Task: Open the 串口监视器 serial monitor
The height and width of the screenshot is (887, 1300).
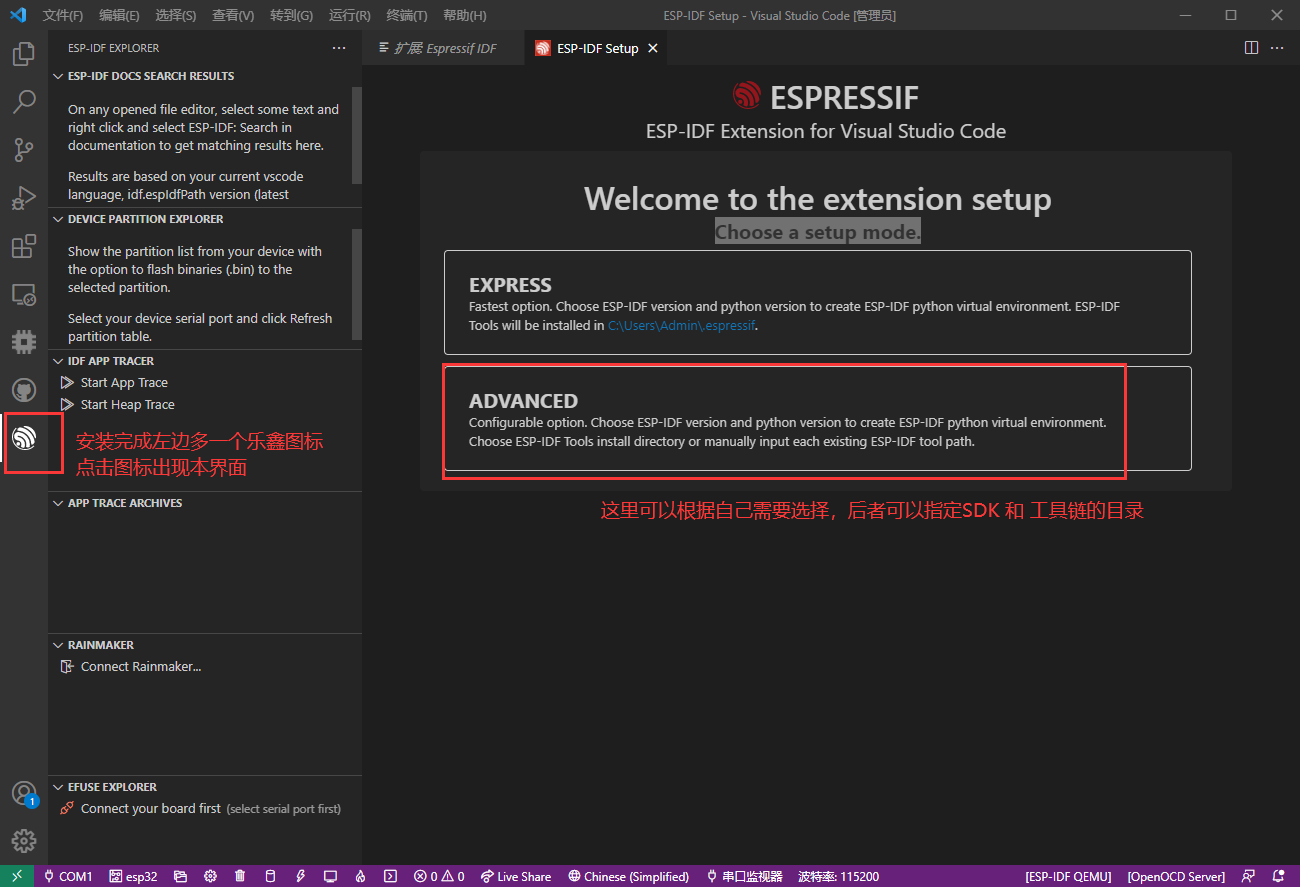Action: (x=744, y=876)
